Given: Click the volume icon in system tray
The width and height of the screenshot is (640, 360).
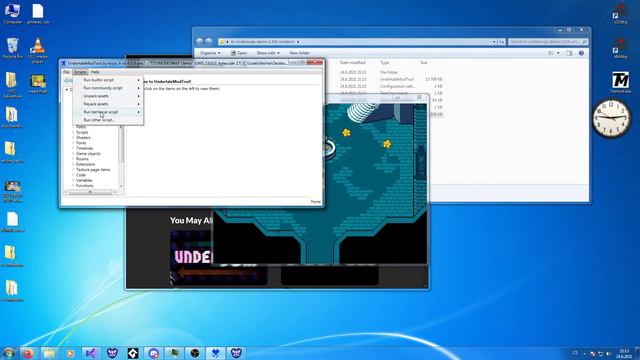Looking at the screenshot, I should coord(608,353).
